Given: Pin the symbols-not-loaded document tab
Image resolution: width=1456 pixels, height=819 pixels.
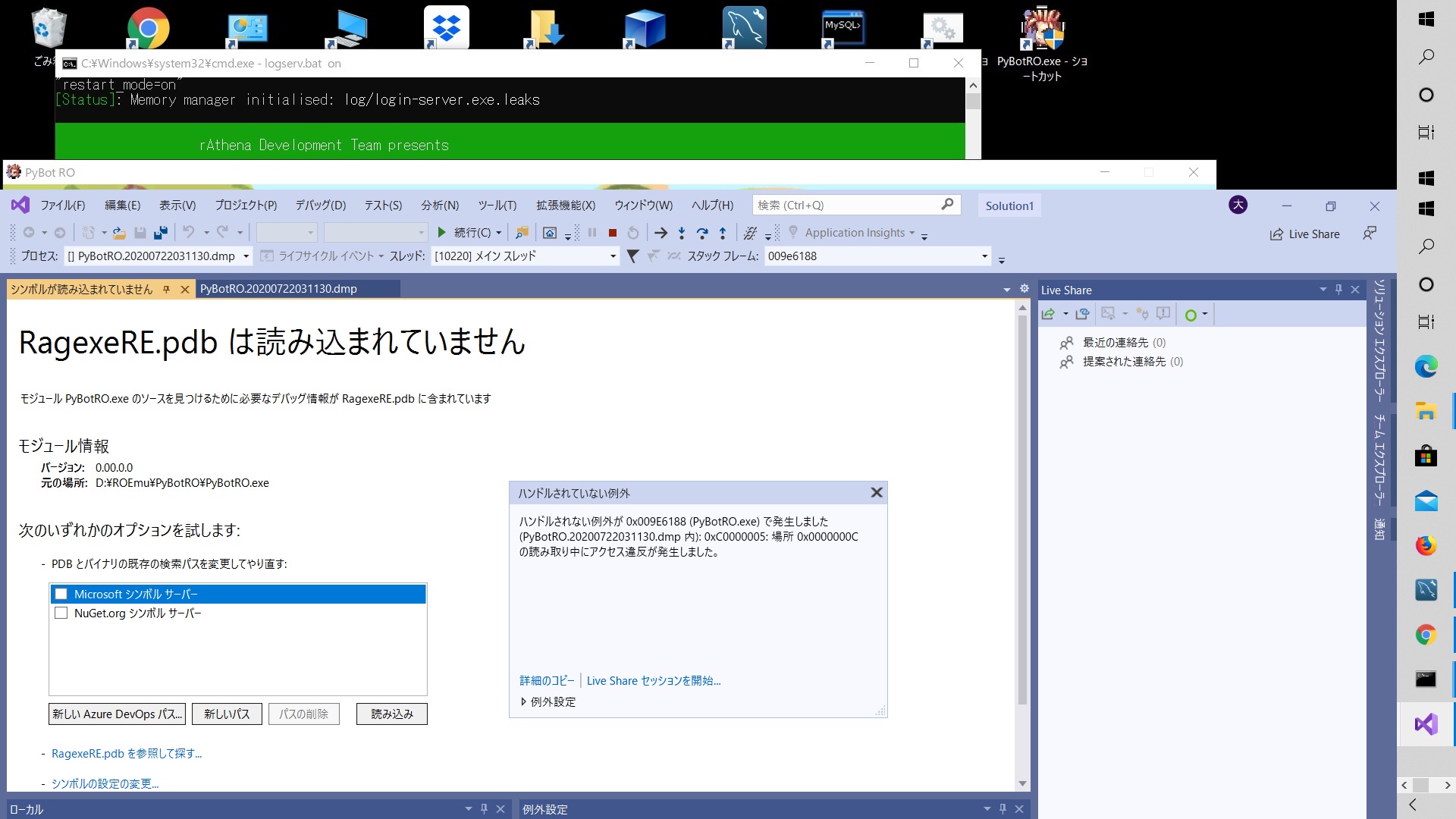Looking at the screenshot, I should tap(166, 290).
